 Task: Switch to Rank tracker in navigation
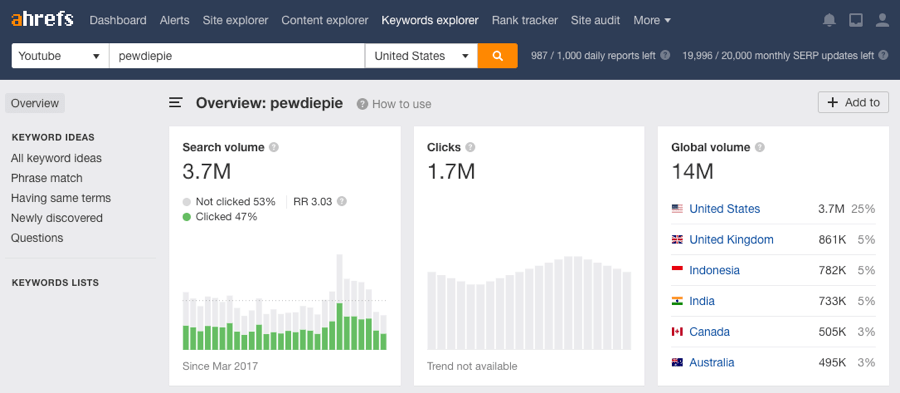click(x=525, y=20)
